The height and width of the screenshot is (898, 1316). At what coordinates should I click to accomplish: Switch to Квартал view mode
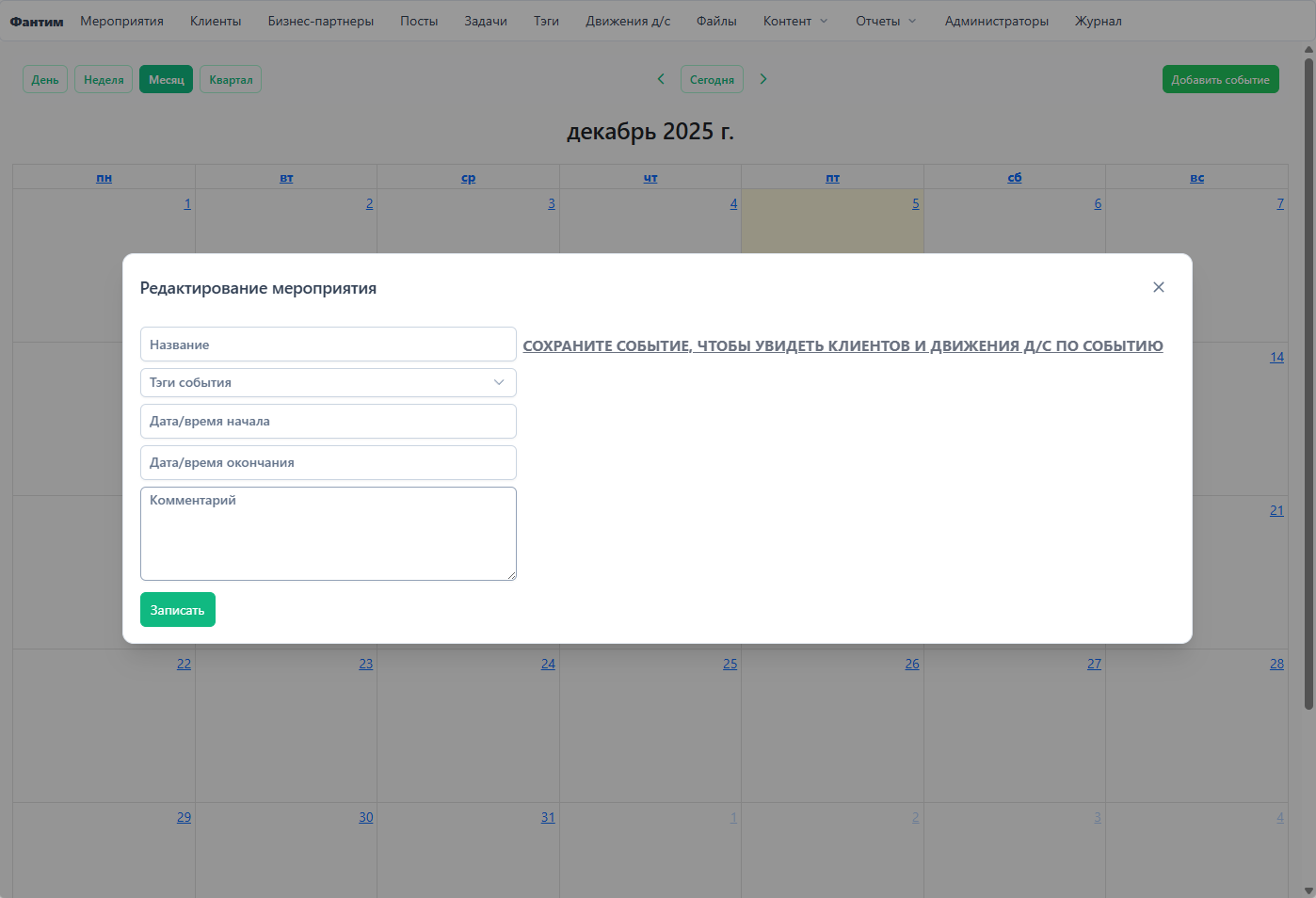pyautogui.click(x=230, y=79)
